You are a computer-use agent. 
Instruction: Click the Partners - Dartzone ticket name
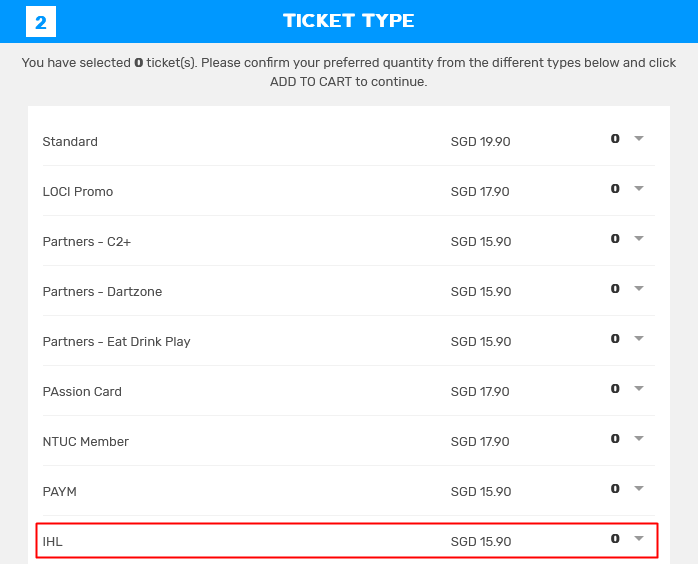102,292
